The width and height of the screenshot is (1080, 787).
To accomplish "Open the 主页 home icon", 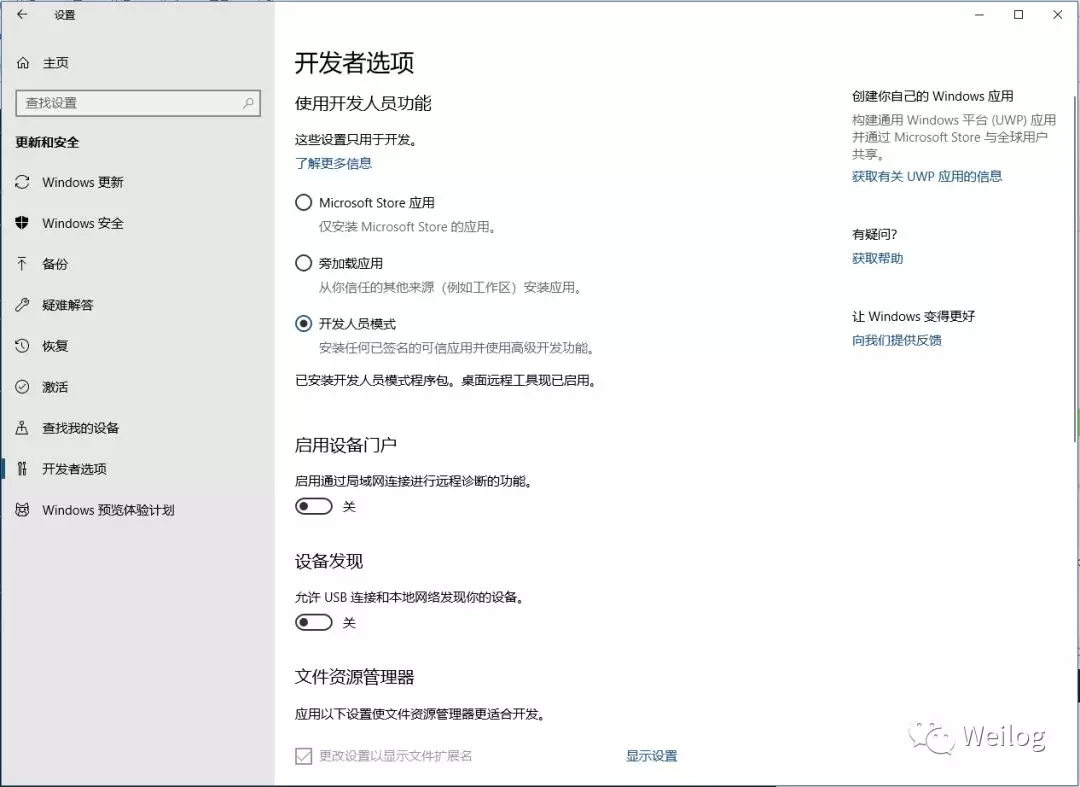I will click(x=23, y=63).
